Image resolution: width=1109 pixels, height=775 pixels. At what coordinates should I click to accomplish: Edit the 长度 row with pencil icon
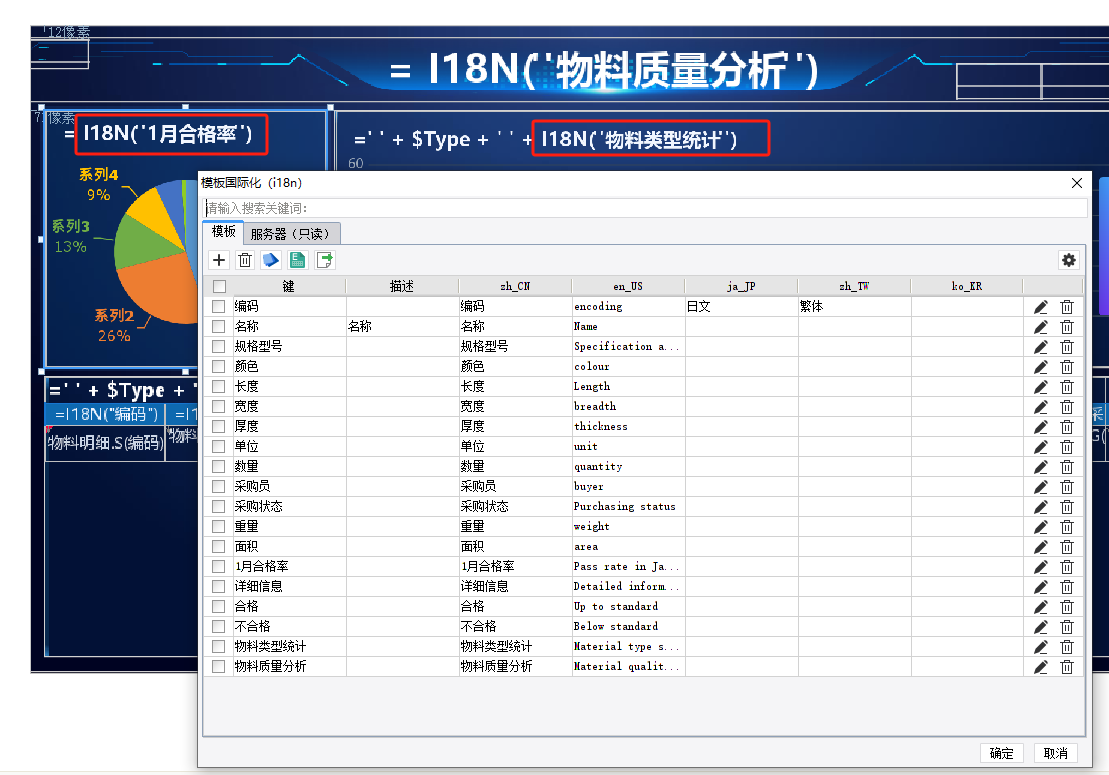pyautogui.click(x=1040, y=387)
